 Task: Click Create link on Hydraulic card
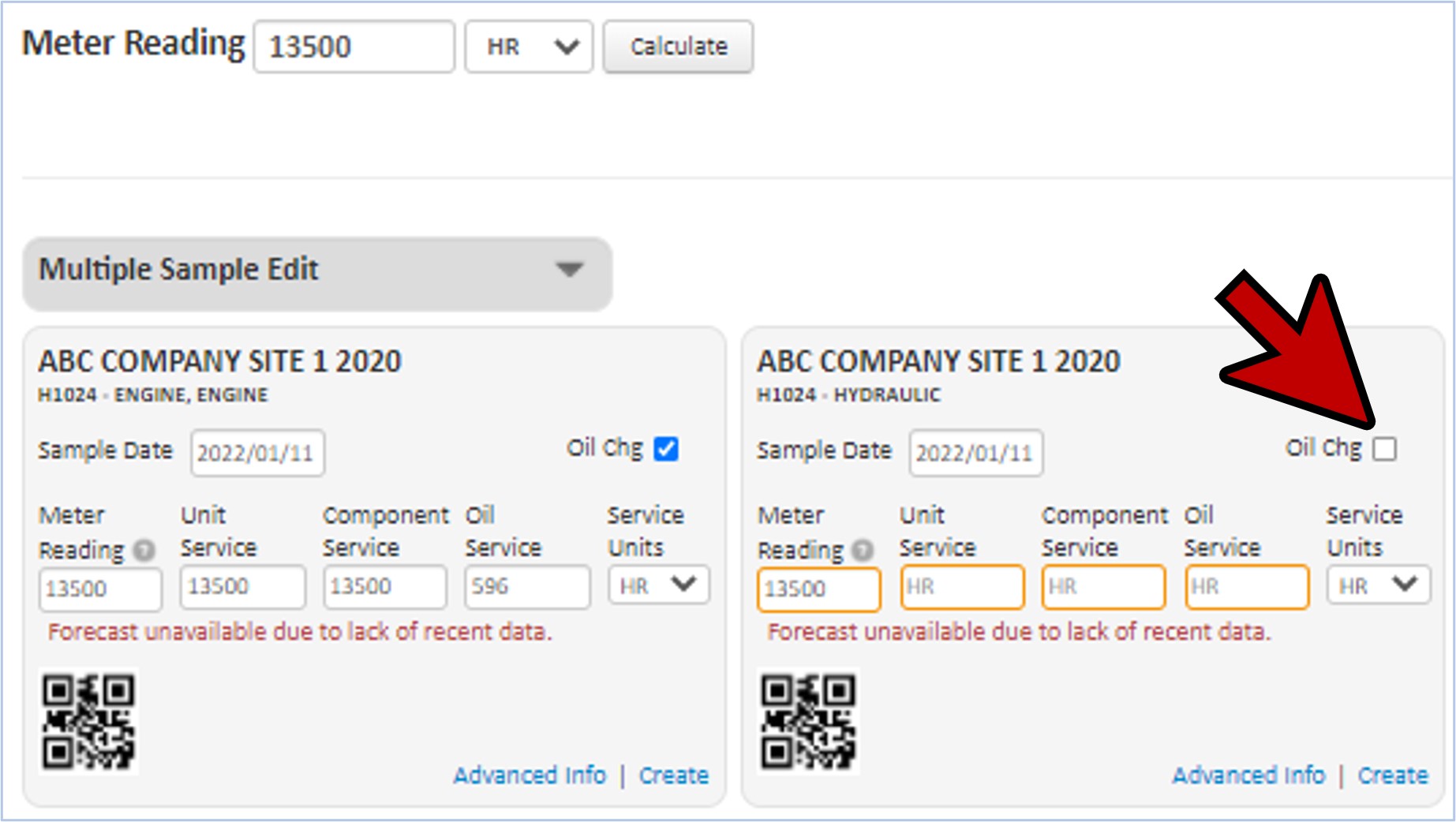[x=1393, y=775]
